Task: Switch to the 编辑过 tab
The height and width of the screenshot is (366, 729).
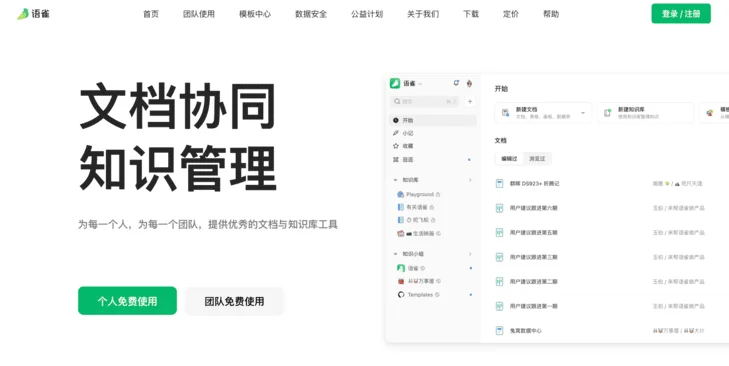Action: point(509,159)
